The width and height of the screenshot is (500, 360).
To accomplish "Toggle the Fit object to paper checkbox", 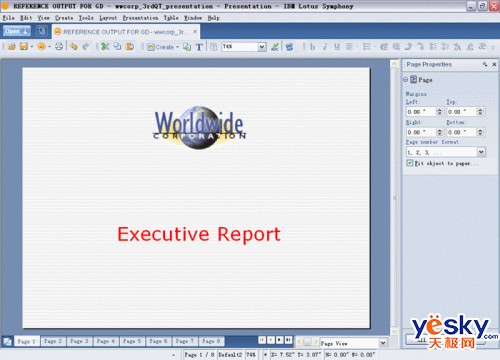I will tap(410, 163).
